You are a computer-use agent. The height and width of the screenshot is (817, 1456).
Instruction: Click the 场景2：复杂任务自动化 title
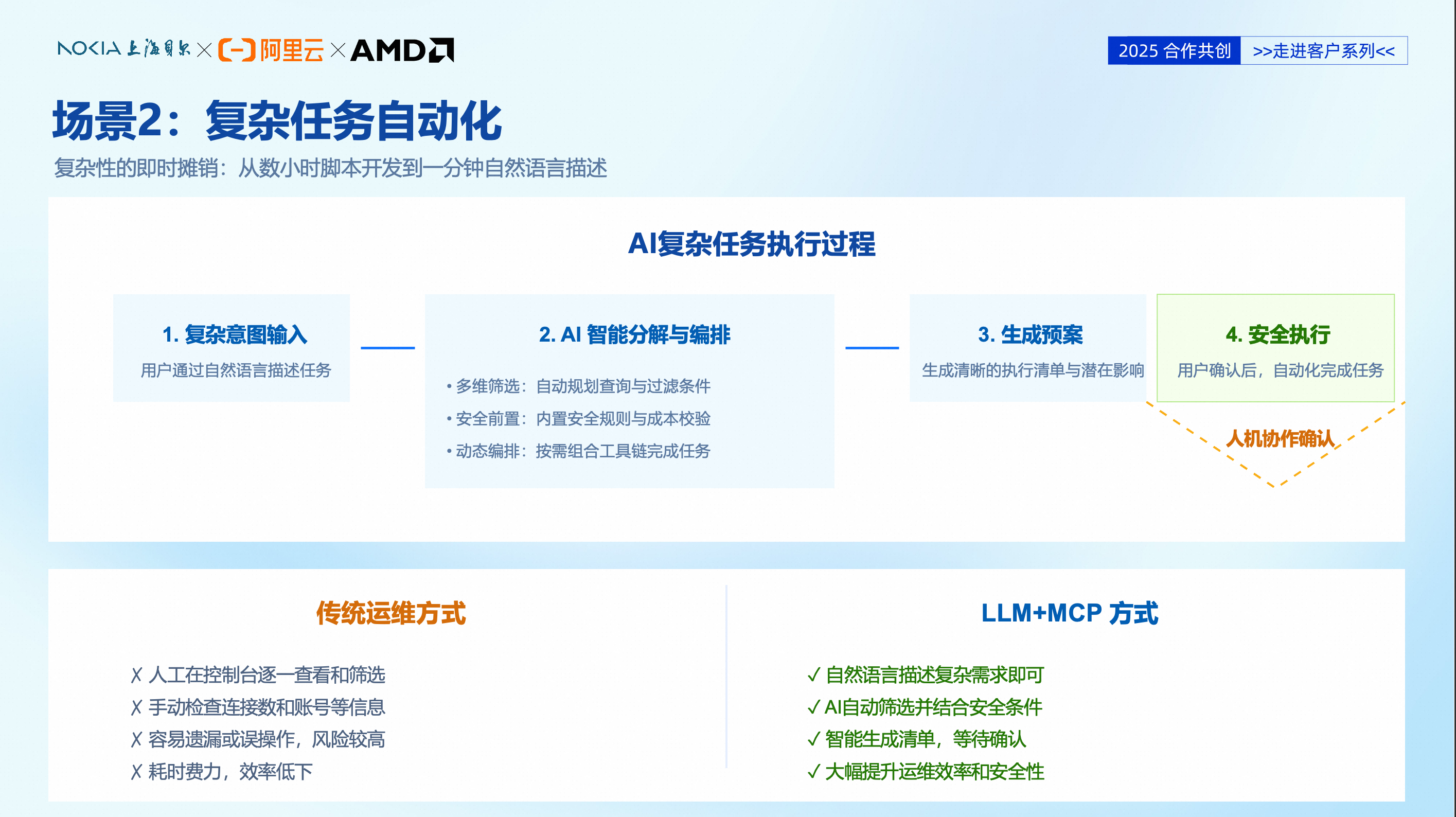[x=277, y=120]
